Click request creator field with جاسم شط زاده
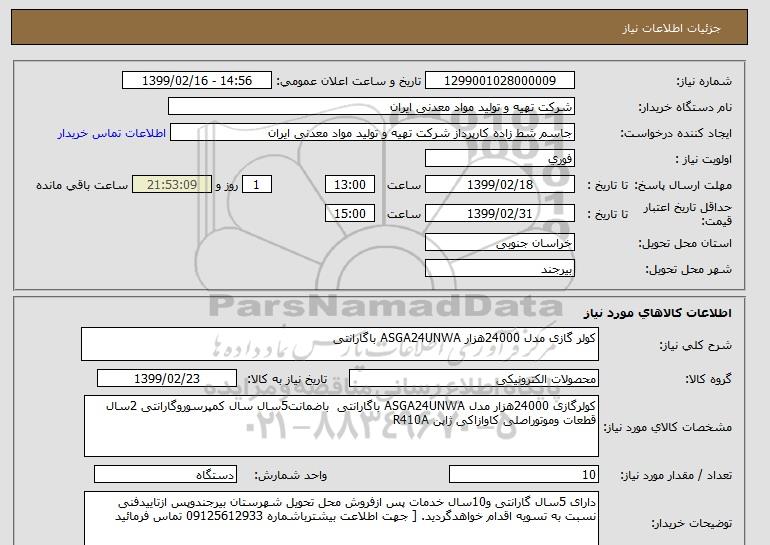The height and width of the screenshot is (545, 770). 372,133
